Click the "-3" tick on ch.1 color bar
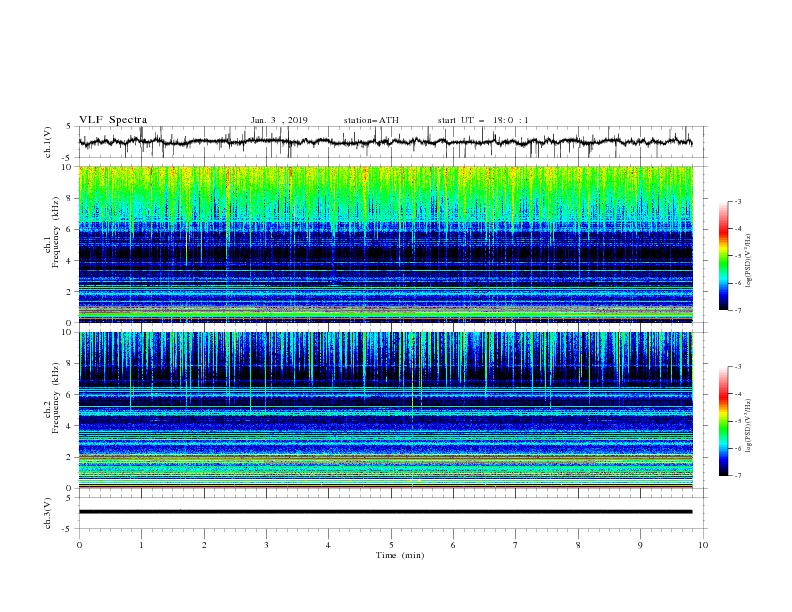This screenshot has height=612, width=792. coord(738,201)
